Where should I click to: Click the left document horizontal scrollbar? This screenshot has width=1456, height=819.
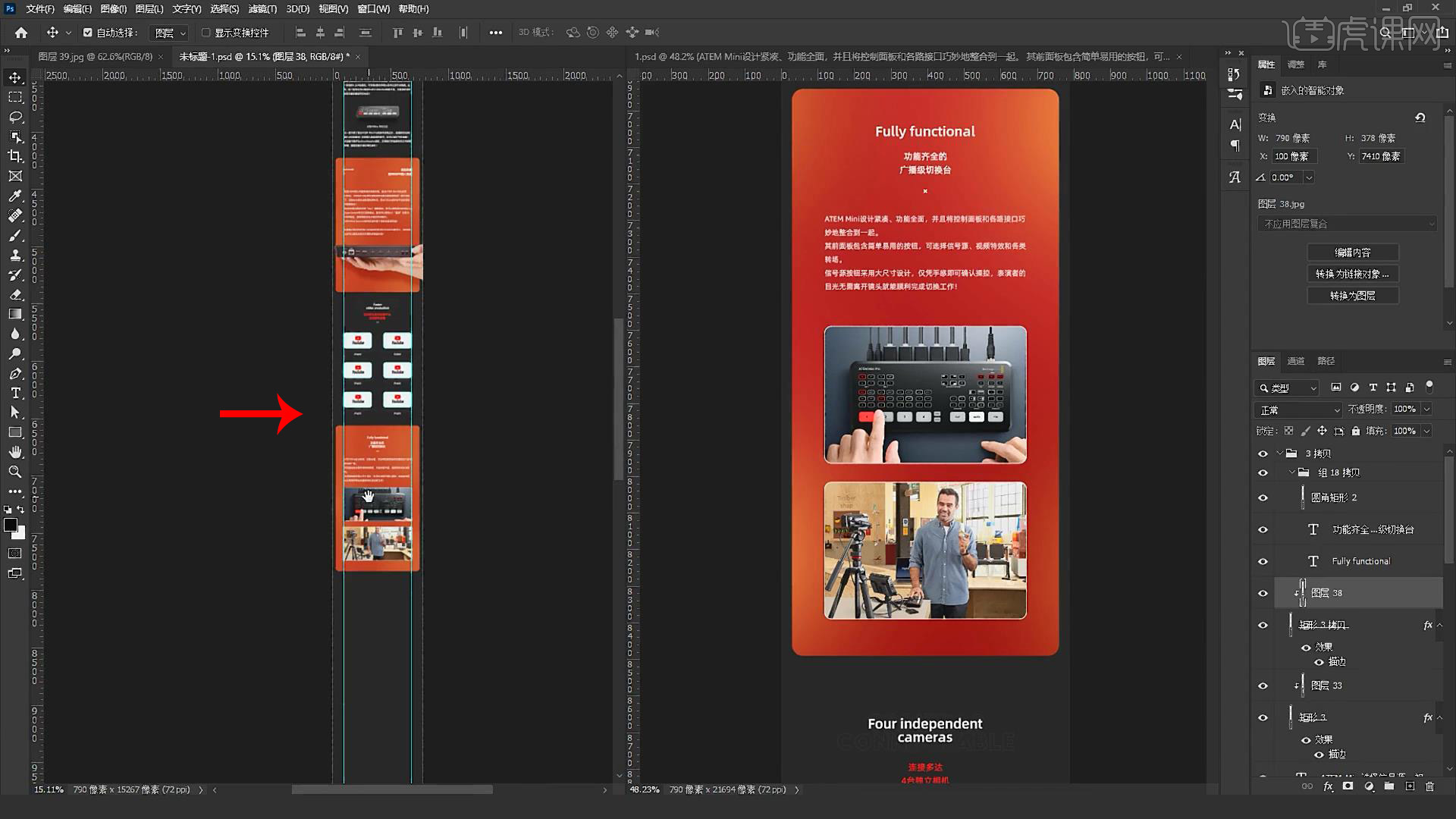tap(392, 789)
